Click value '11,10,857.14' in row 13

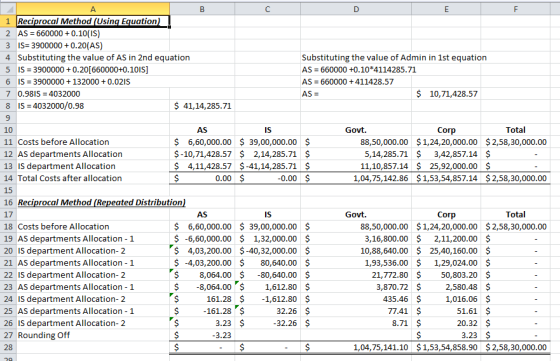(384, 166)
